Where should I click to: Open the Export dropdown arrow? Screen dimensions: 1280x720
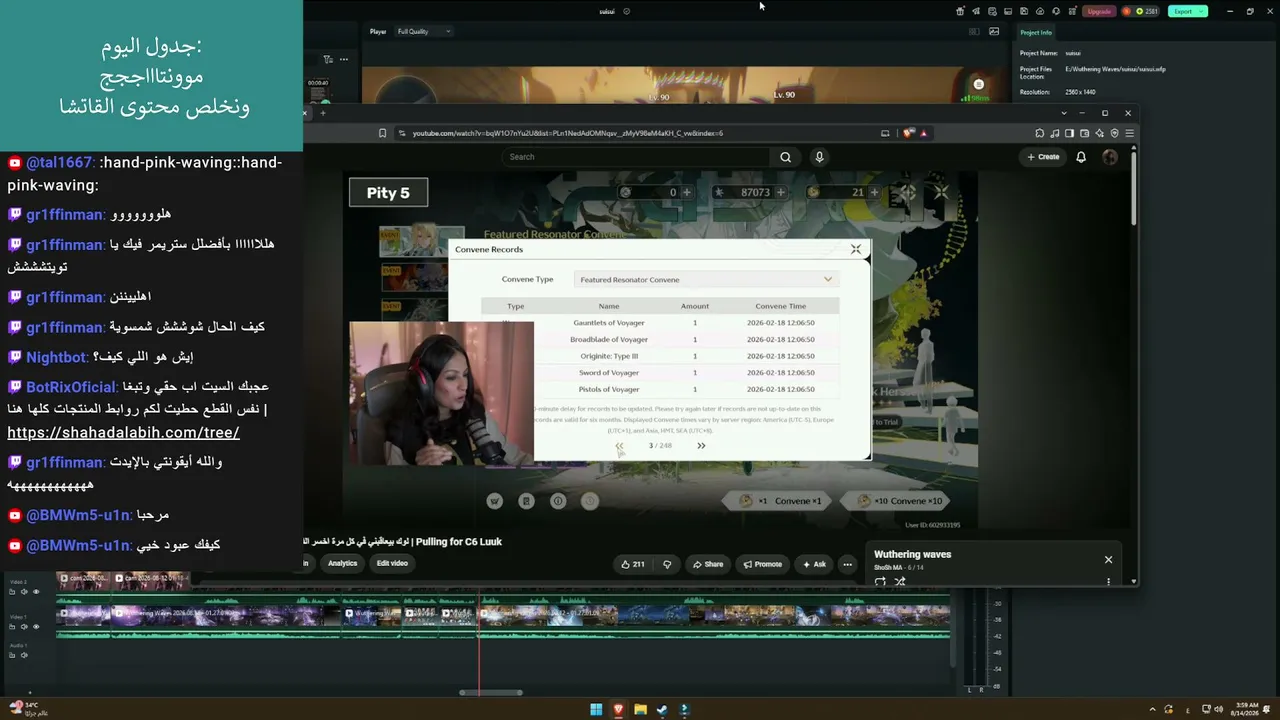click(x=1201, y=11)
